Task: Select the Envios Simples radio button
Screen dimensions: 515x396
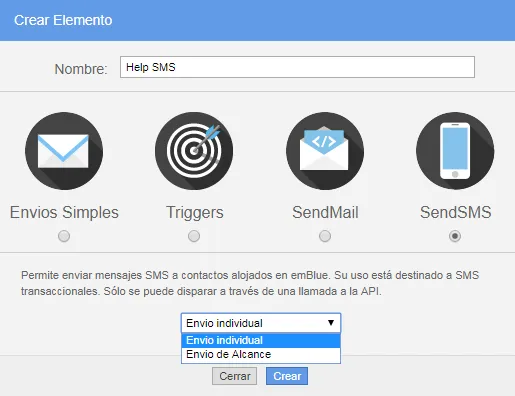Action: (x=64, y=236)
